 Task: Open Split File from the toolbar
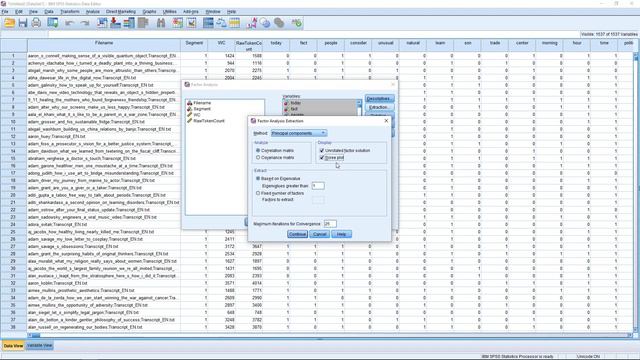(208, 23)
